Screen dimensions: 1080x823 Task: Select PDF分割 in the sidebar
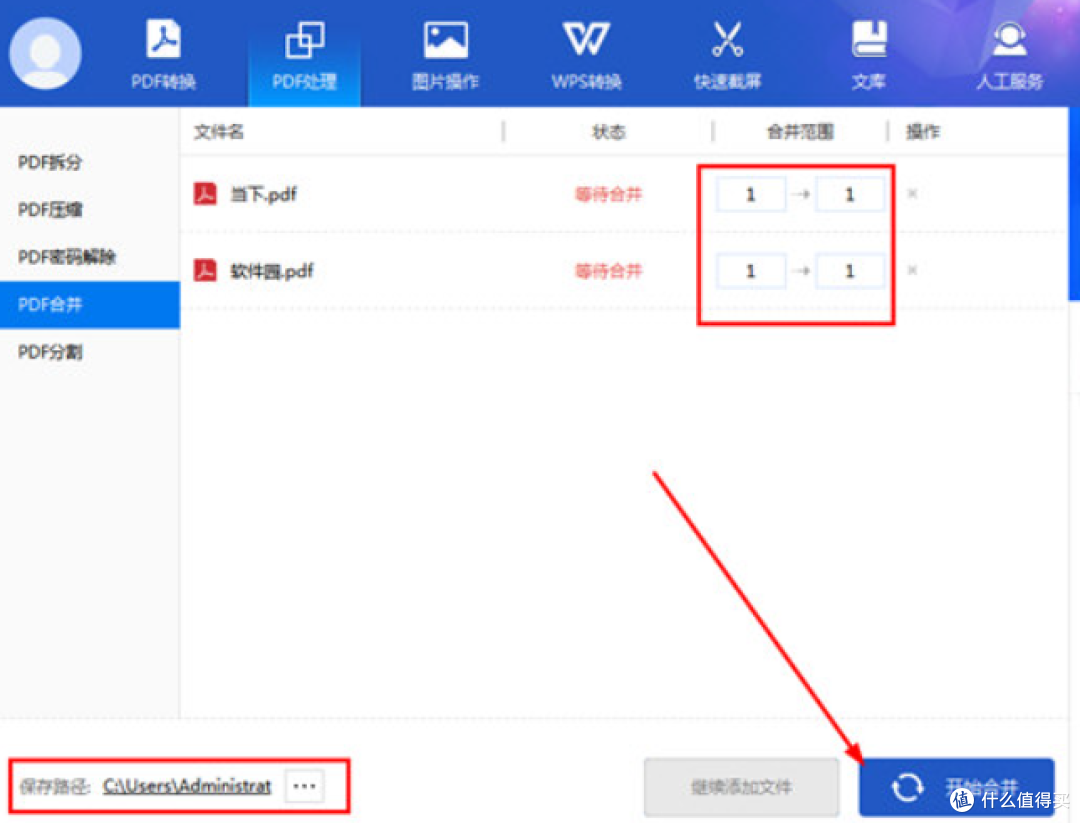50,352
